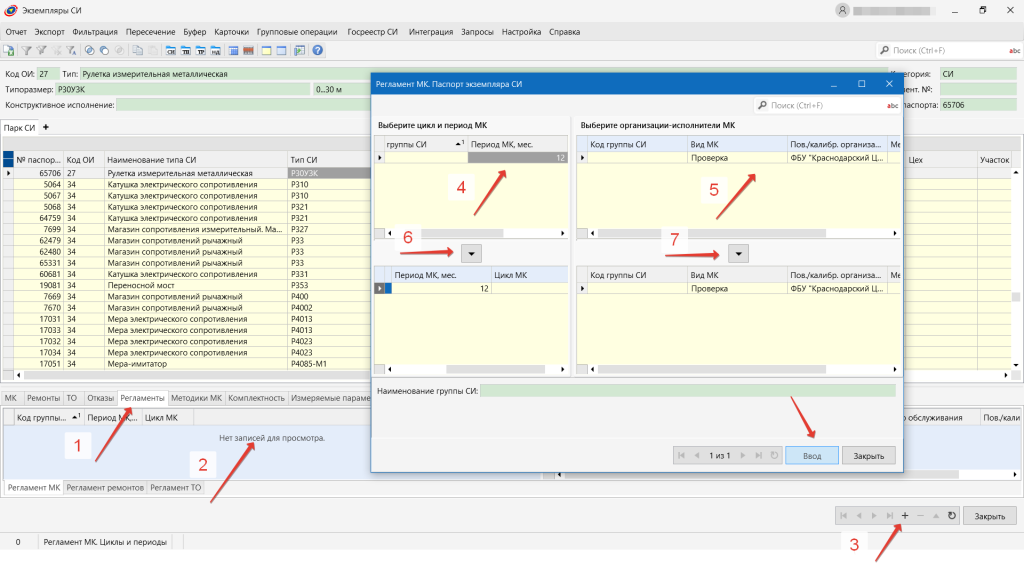Switch to the Ремонты tab
This screenshot has height=571, width=1024.
click(x=43, y=398)
